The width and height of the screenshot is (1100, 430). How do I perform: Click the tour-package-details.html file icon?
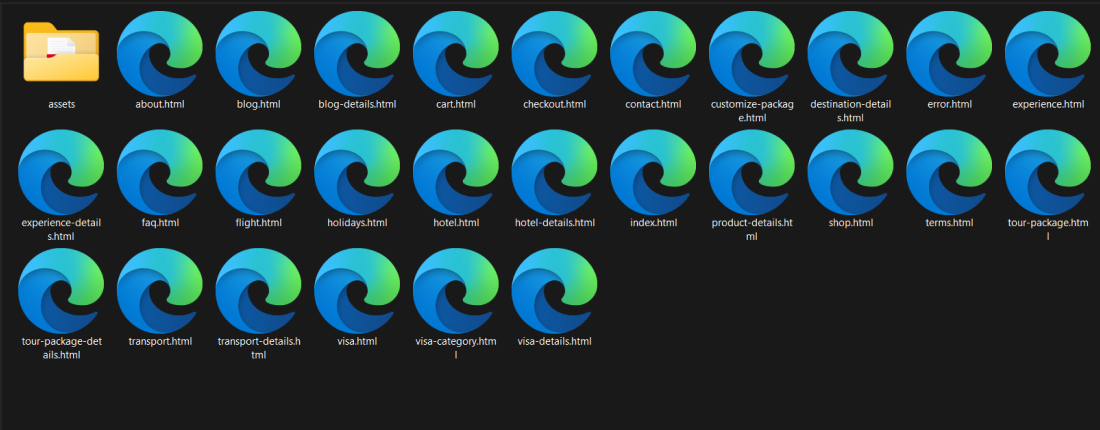(61, 291)
